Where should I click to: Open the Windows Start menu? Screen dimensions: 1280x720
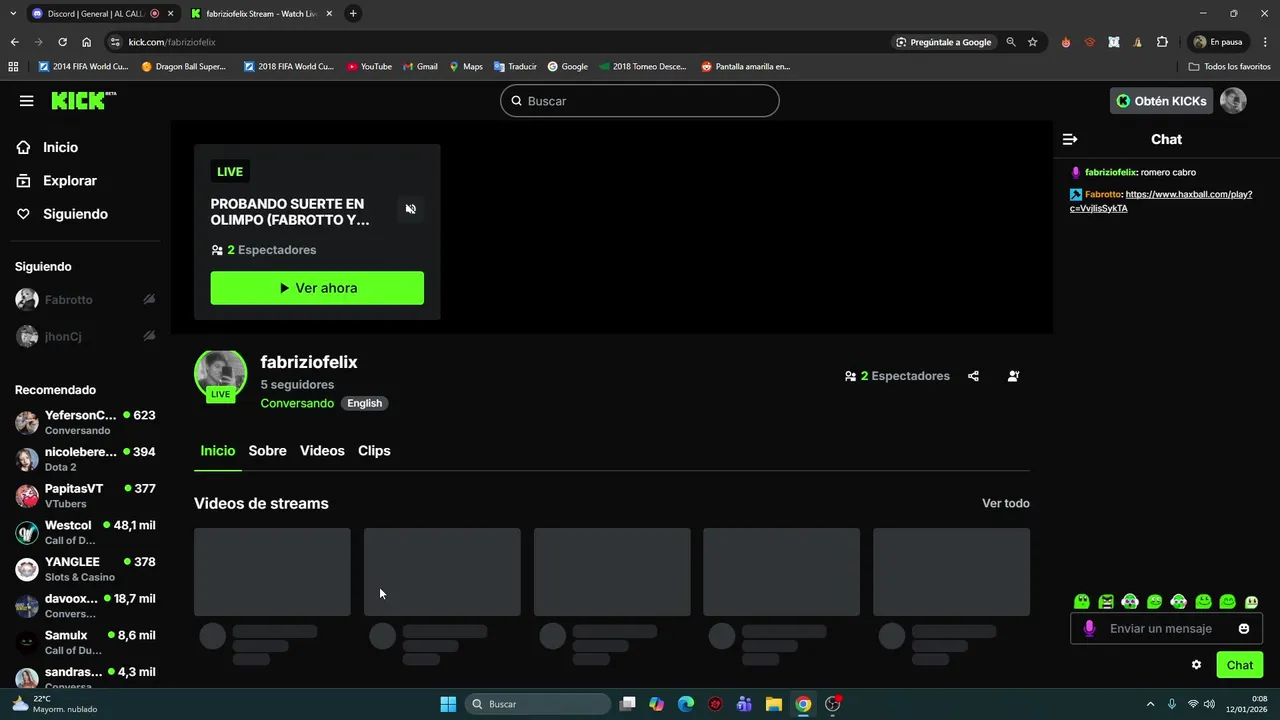click(x=448, y=704)
